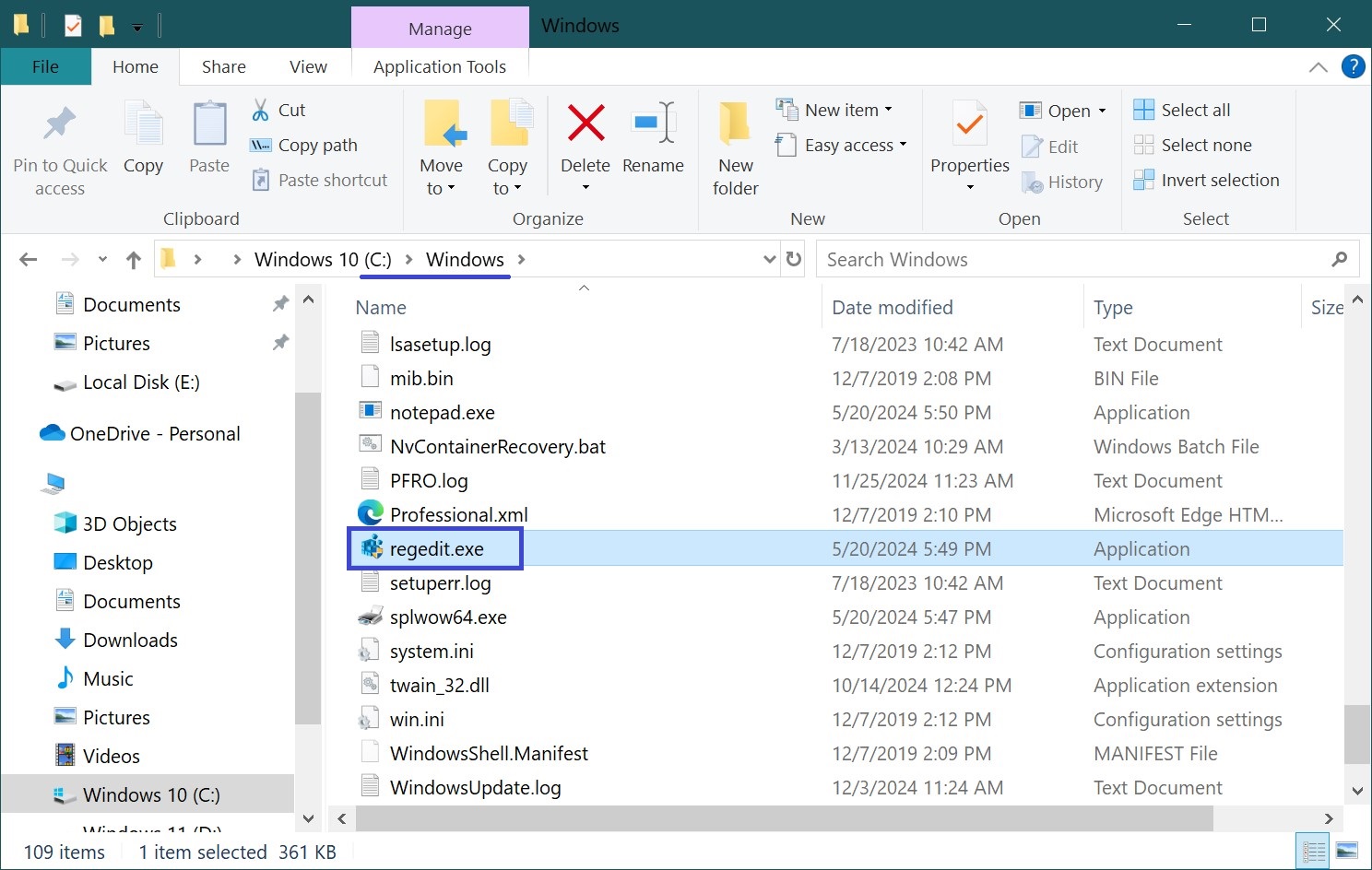This screenshot has height=870, width=1372.
Task: Open the View ribbon tab
Action: (308, 66)
